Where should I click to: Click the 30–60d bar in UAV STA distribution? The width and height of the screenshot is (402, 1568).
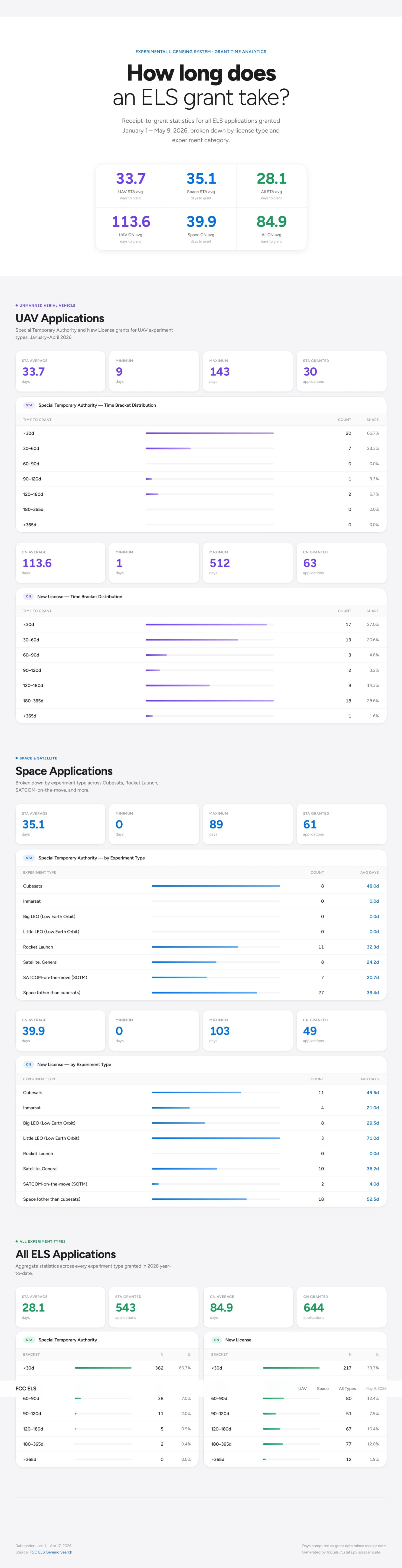[x=168, y=449]
